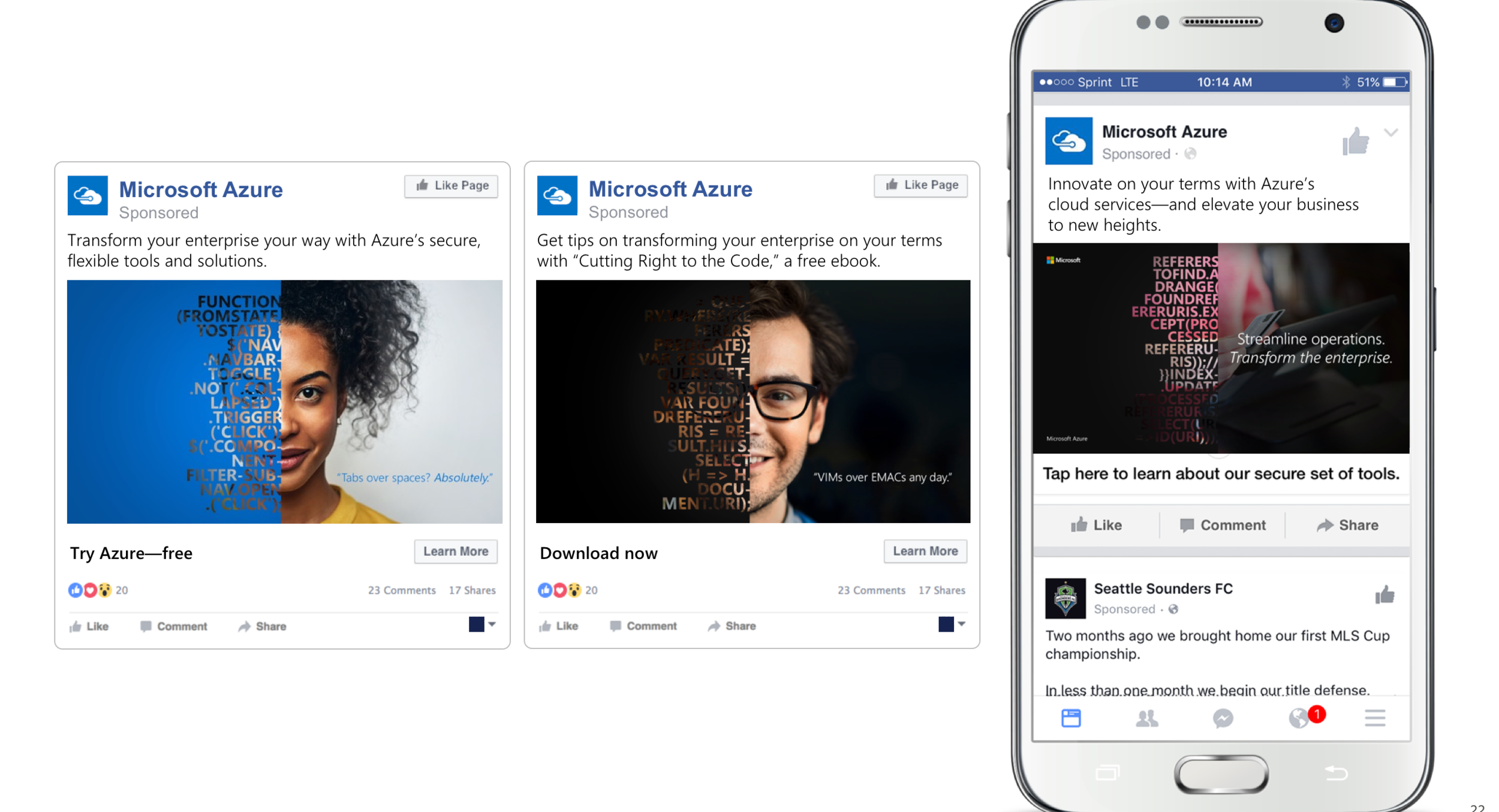1499x812 pixels.
Task: Tap the public globe icon beside Sounders Sponsored
Action: point(1173,609)
